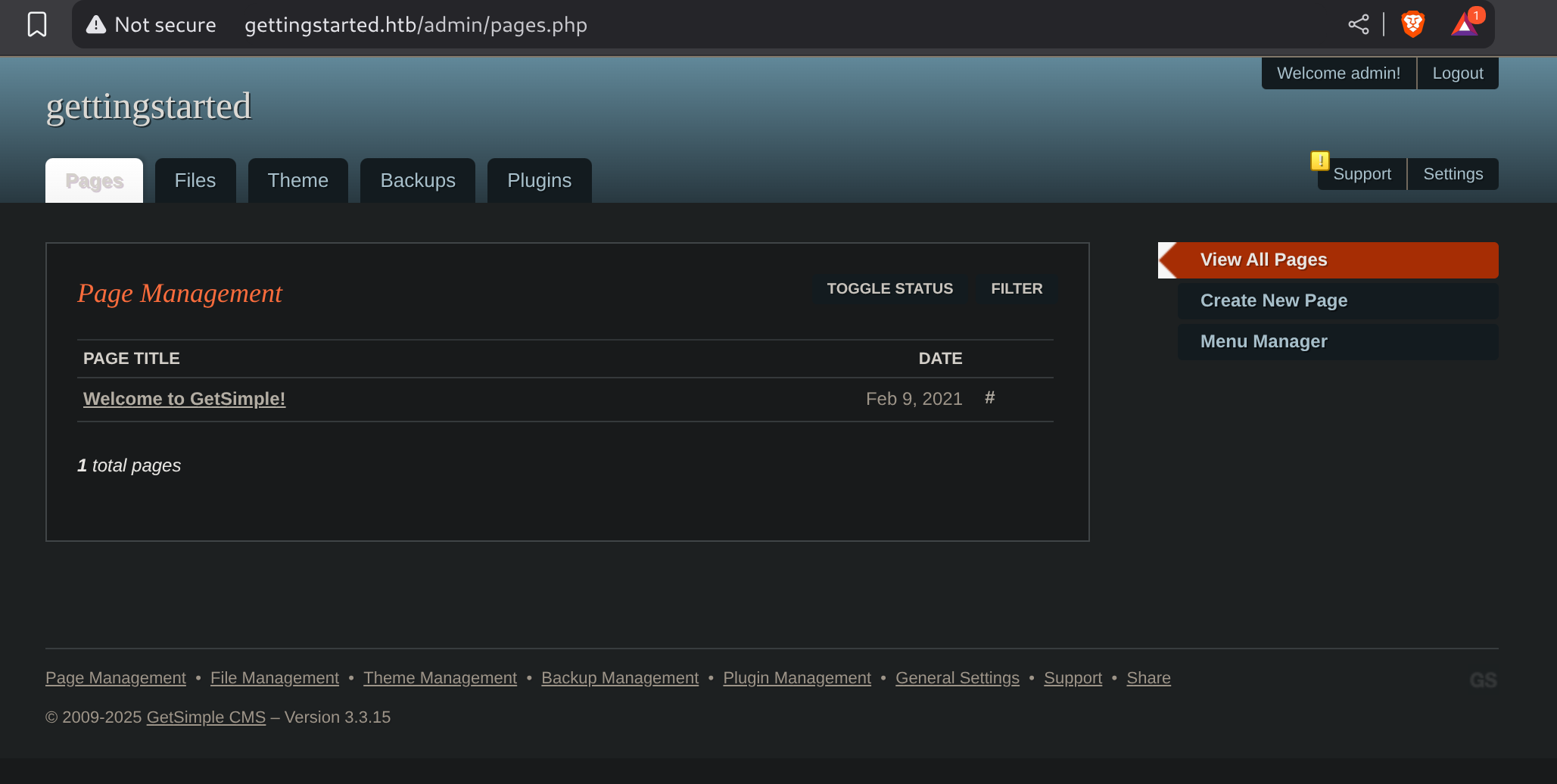
Task: Open the Welcome to GetSimple! page link
Action: pyautogui.click(x=184, y=399)
